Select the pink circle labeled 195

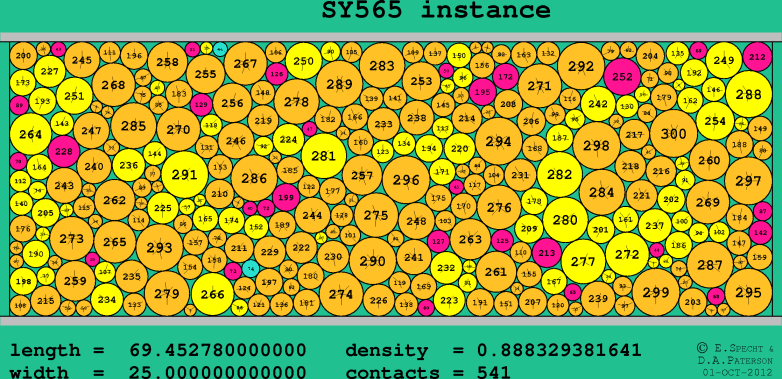click(x=482, y=92)
